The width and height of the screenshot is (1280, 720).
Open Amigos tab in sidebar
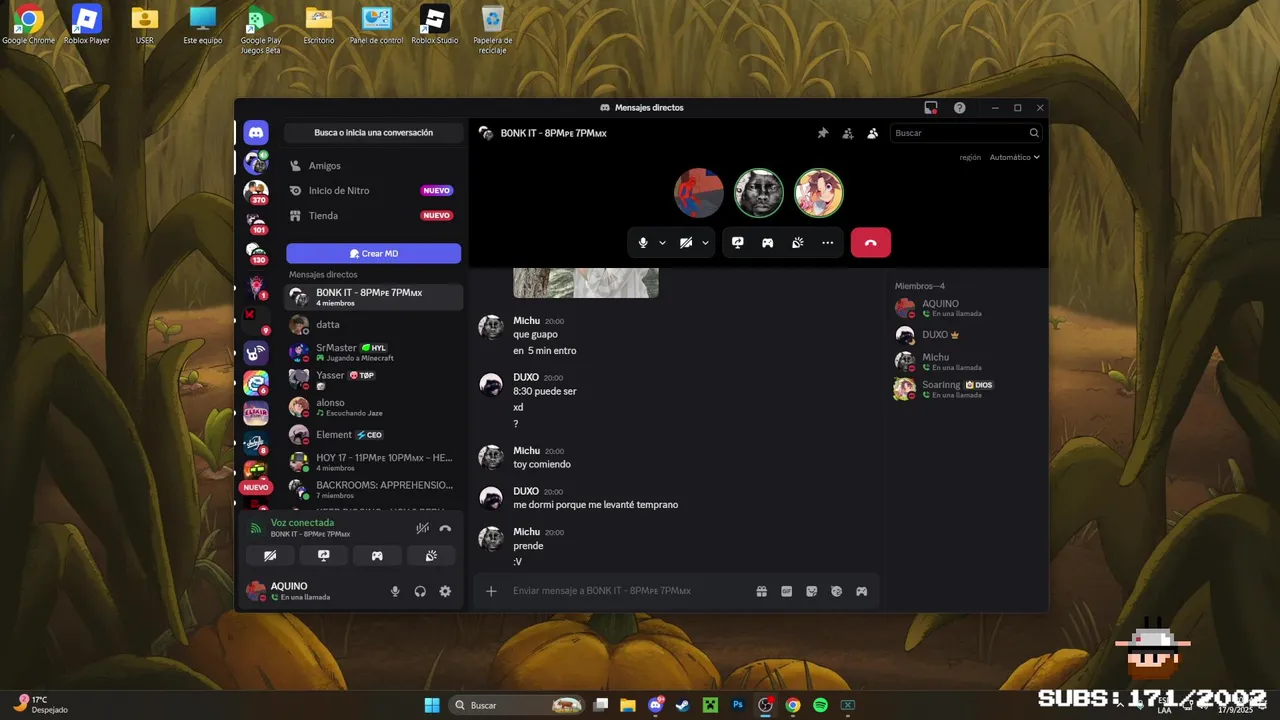374,166
